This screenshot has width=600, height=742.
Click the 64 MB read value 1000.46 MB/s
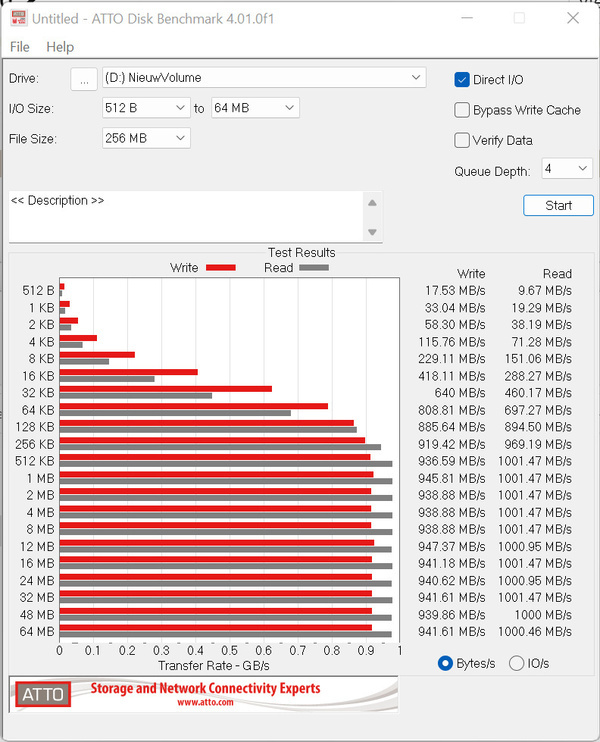pos(535,631)
